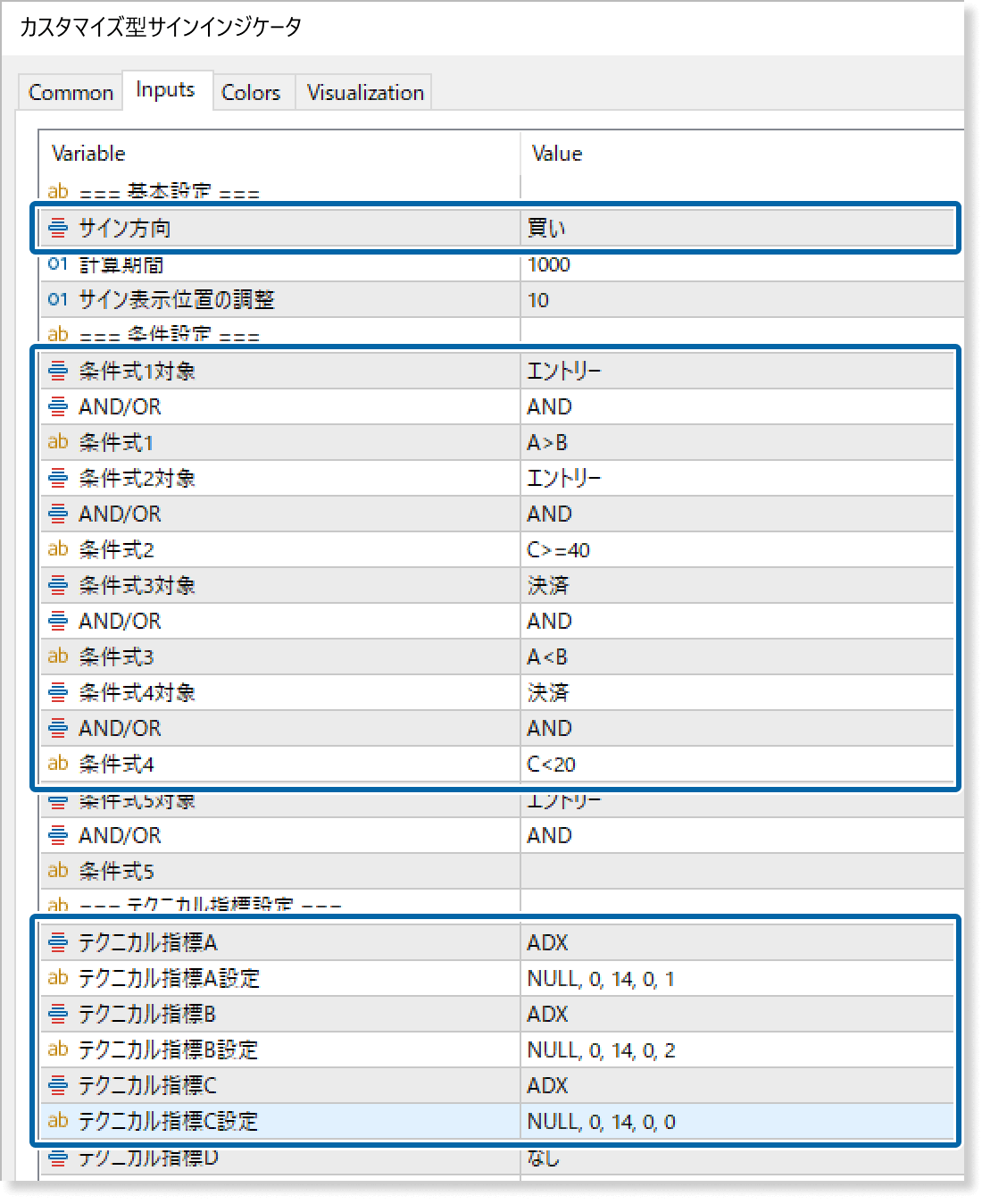The height and width of the screenshot is (1204, 982).
Task: Click the 01 numeric icon beside 計算期間
Action: point(58,264)
